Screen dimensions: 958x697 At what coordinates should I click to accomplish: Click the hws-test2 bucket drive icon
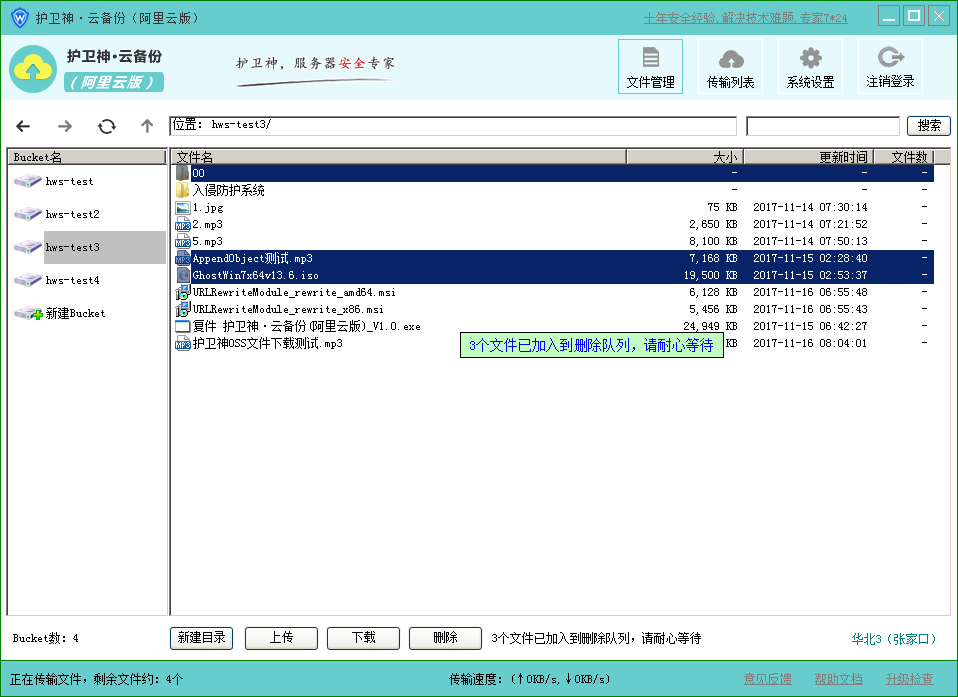27,214
